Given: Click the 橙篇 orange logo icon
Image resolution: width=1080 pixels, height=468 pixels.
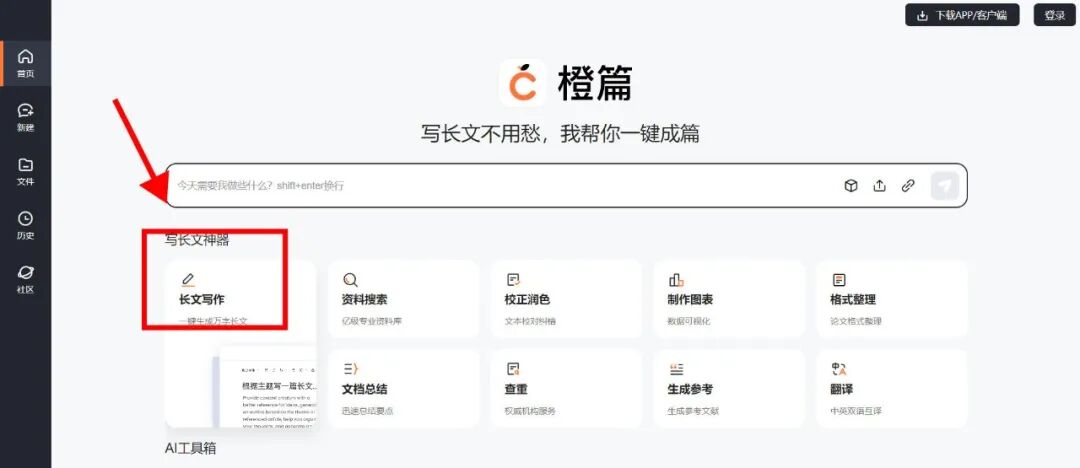Looking at the screenshot, I should click(523, 83).
